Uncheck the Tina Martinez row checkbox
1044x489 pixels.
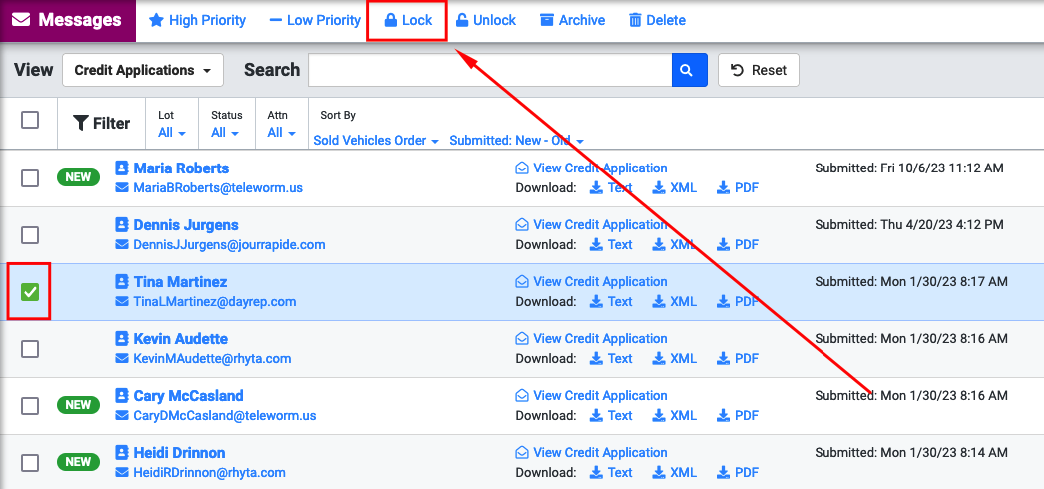pyautogui.click(x=30, y=292)
